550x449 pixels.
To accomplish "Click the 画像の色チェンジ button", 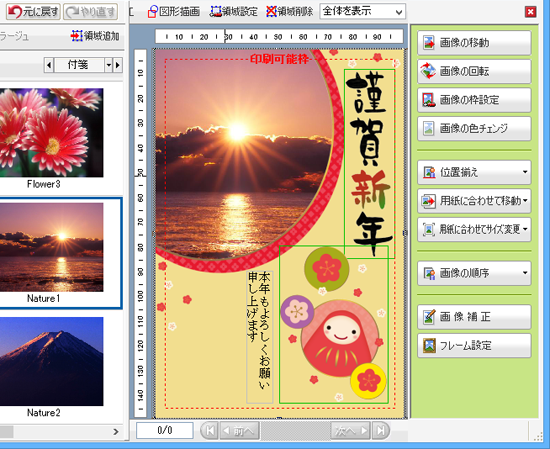I will tap(474, 128).
